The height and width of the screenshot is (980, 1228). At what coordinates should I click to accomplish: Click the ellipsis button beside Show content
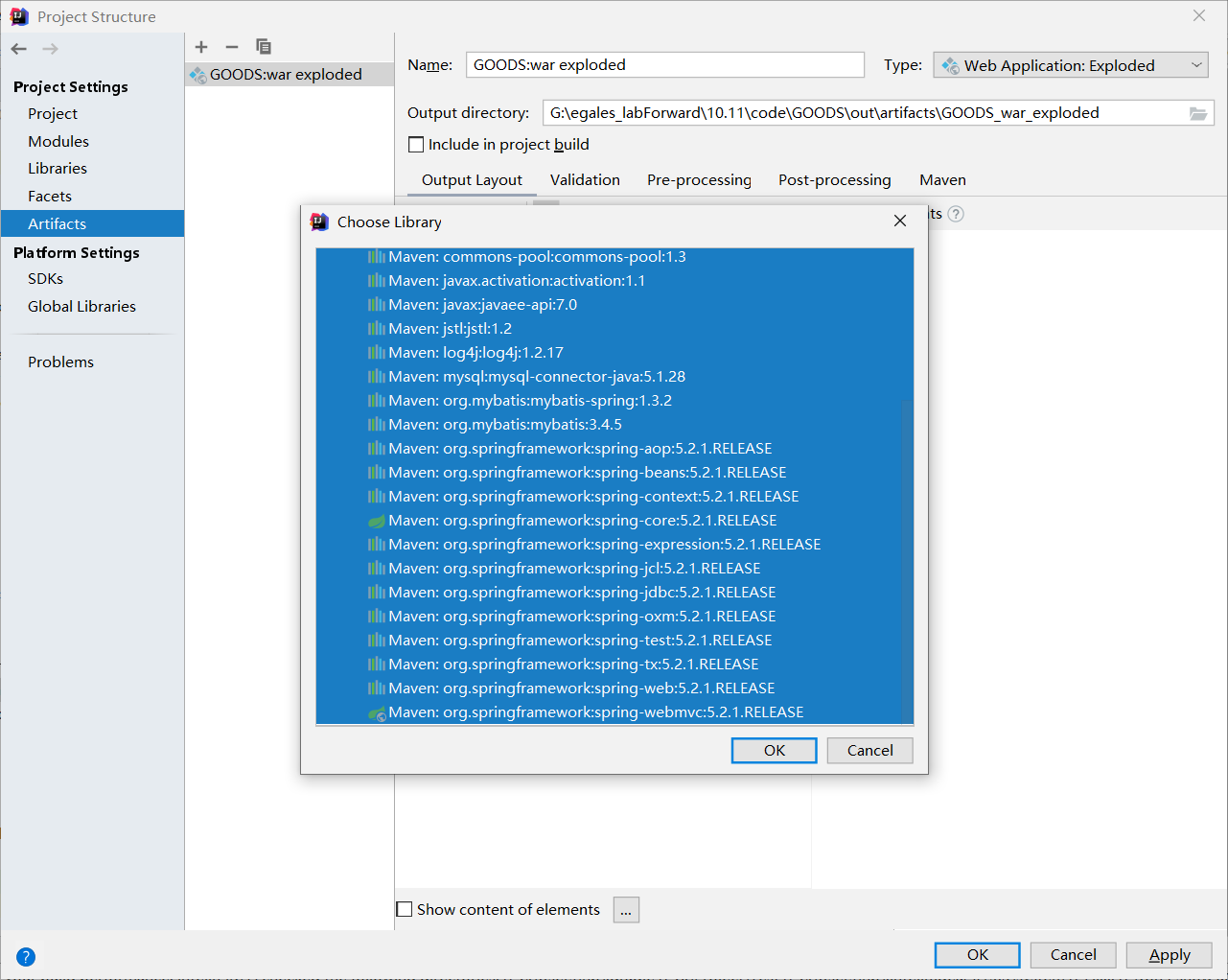pyautogui.click(x=626, y=910)
